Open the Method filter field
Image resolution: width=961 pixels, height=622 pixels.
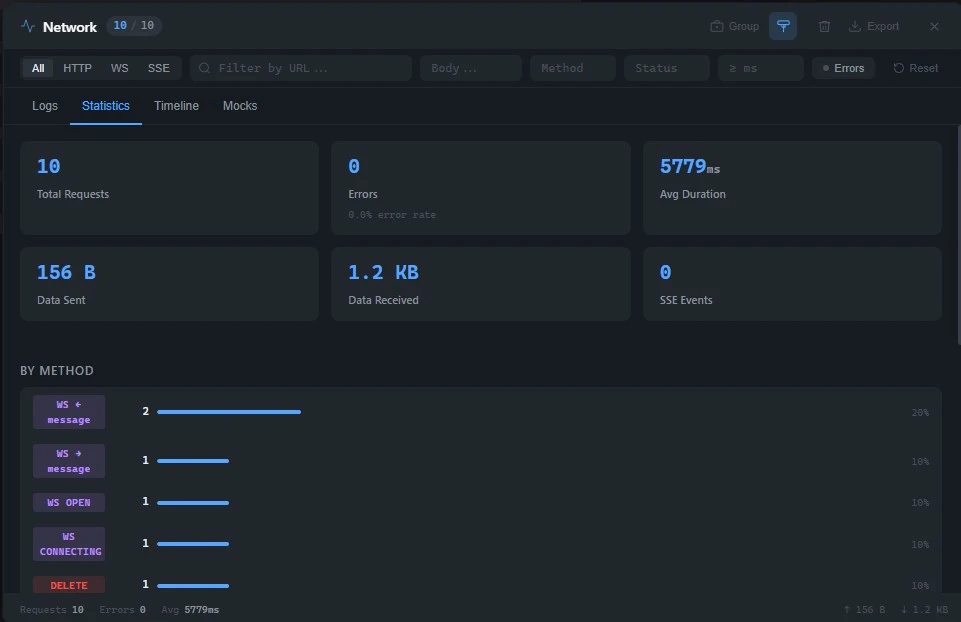click(572, 68)
